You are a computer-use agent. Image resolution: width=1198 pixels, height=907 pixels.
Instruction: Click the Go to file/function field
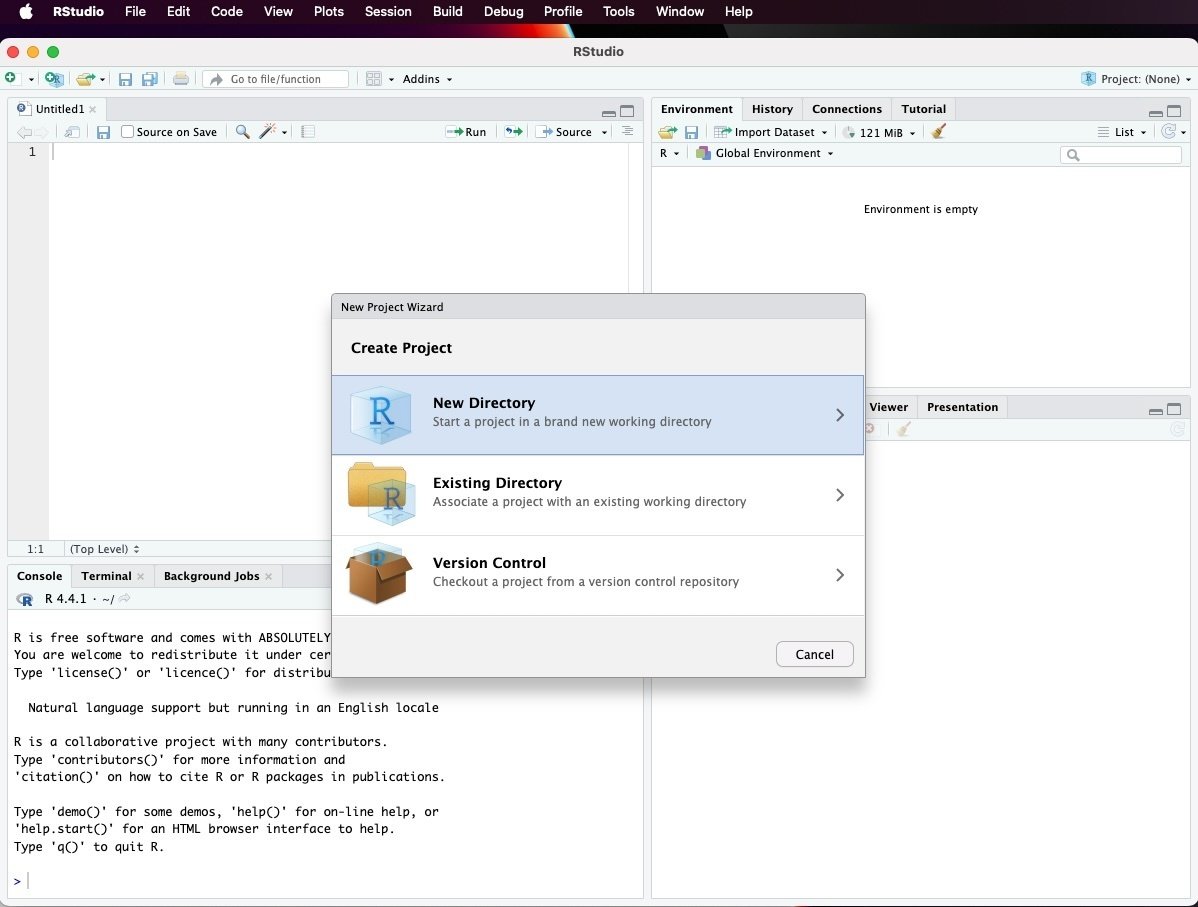point(276,79)
